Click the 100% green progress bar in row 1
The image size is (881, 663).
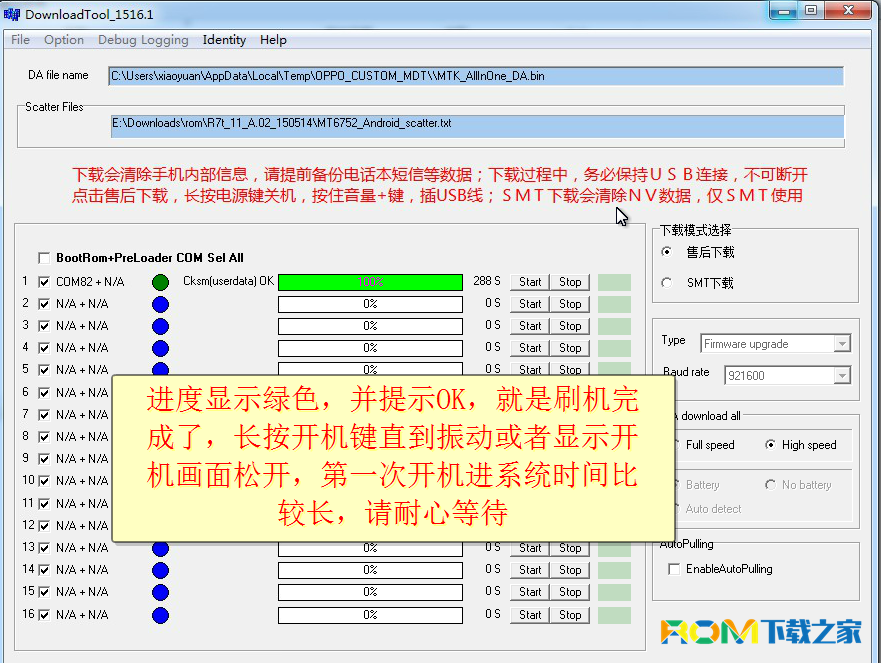point(370,282)
